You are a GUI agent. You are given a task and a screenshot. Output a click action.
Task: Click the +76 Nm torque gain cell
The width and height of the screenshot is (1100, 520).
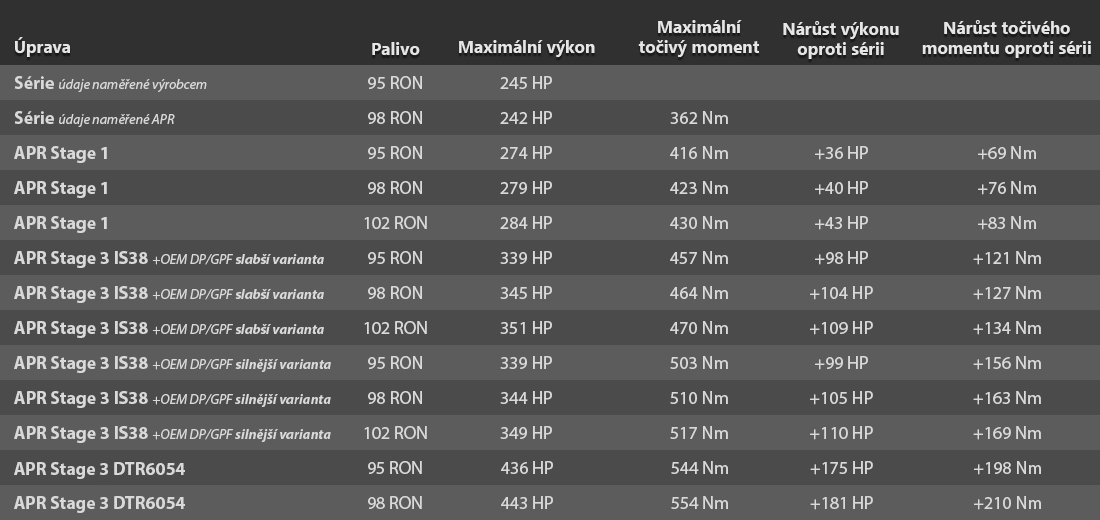pos(1006,188)
